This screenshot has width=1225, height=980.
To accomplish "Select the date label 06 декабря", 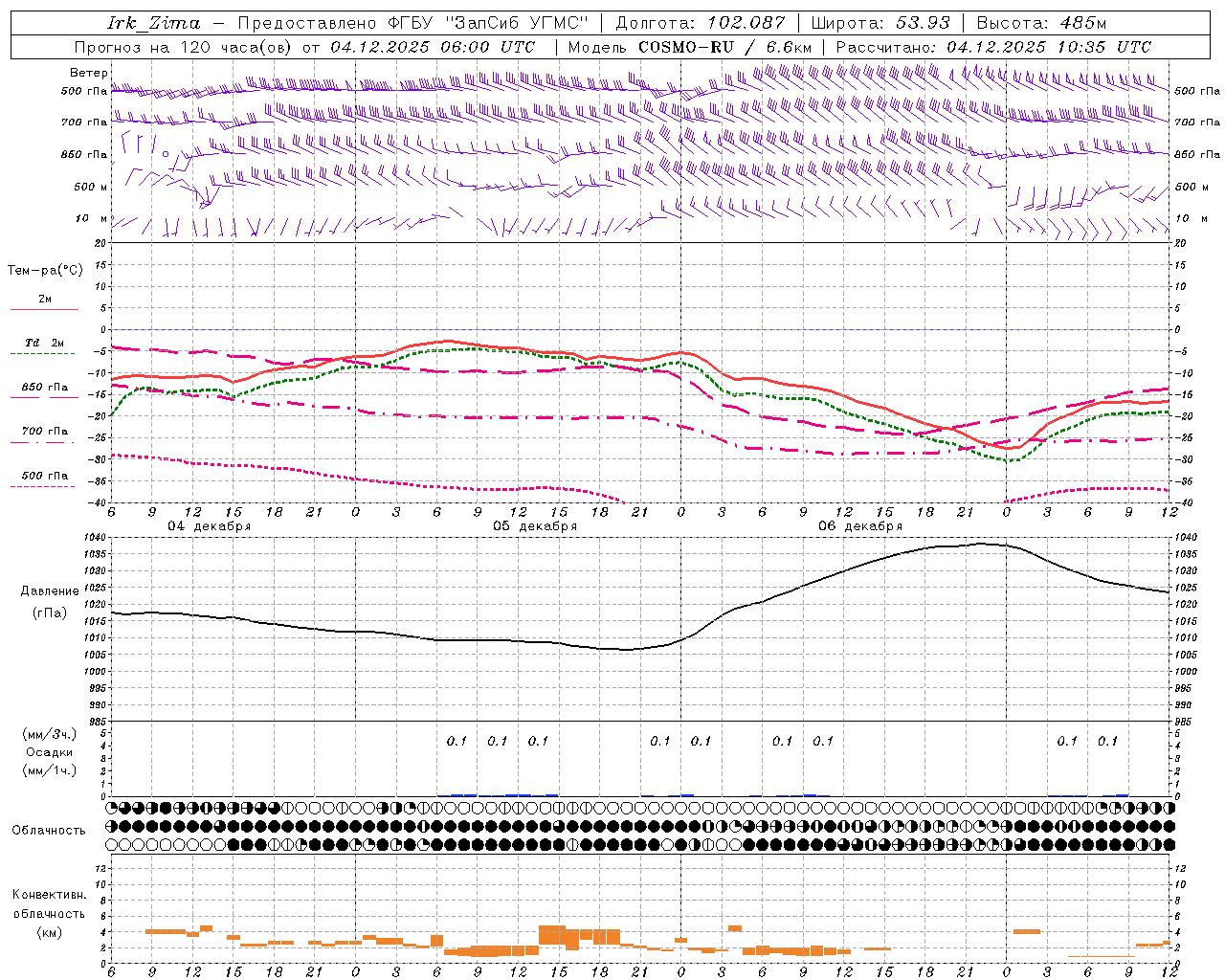I will (x=860, y=526).
